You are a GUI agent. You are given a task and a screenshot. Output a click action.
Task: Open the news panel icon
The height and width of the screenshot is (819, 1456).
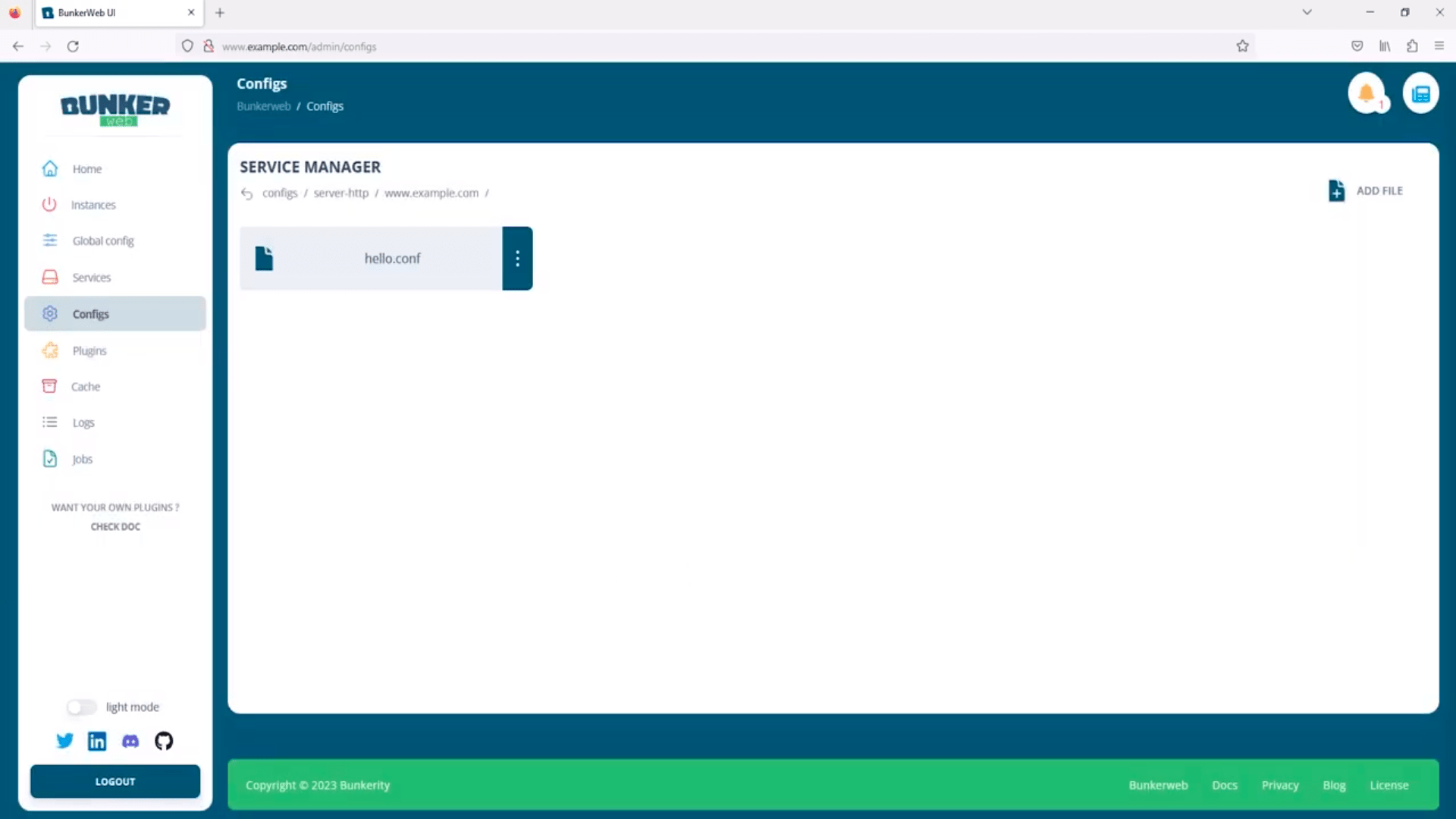point(1420,93)
